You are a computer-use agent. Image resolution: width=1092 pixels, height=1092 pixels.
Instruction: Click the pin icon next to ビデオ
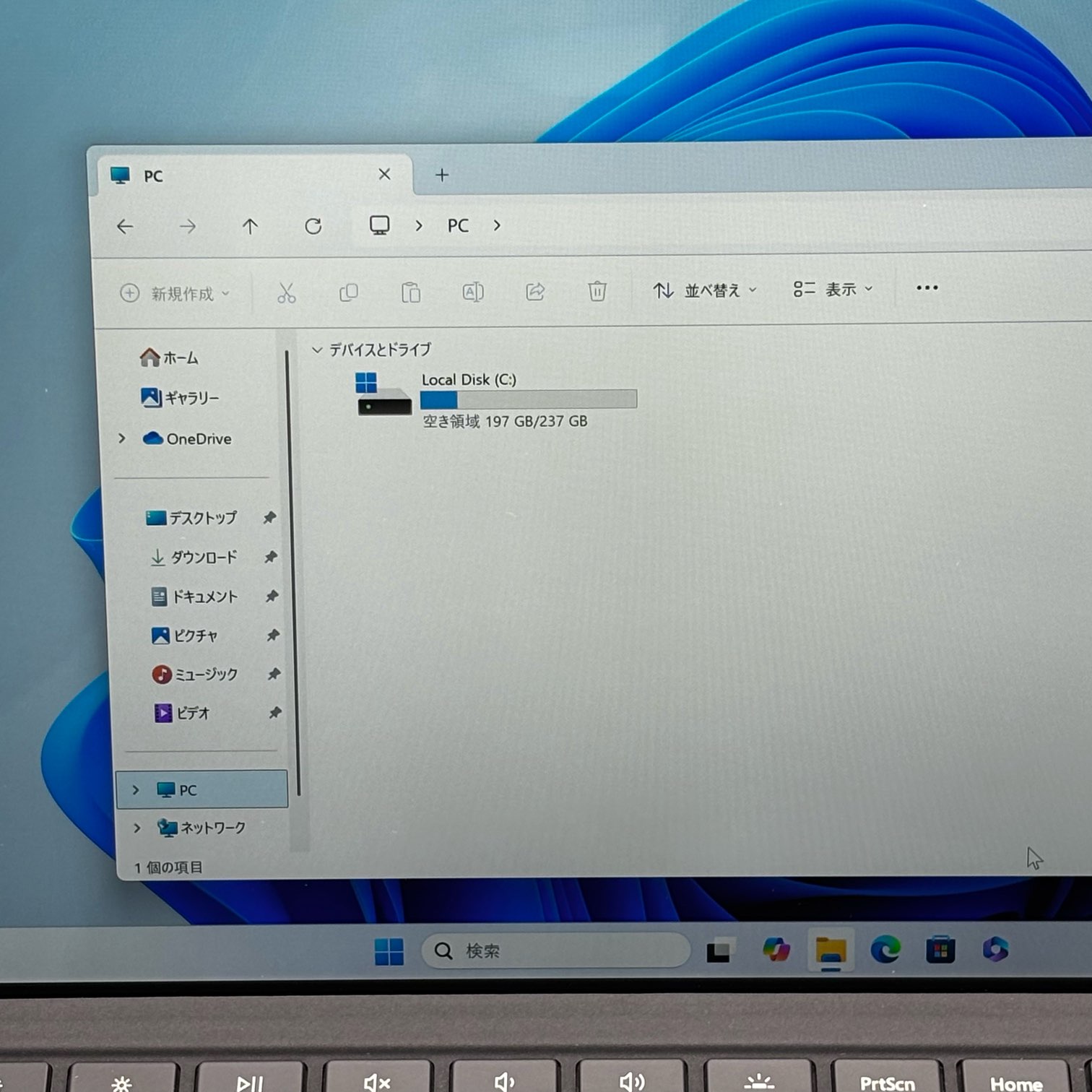coord(274,713)
